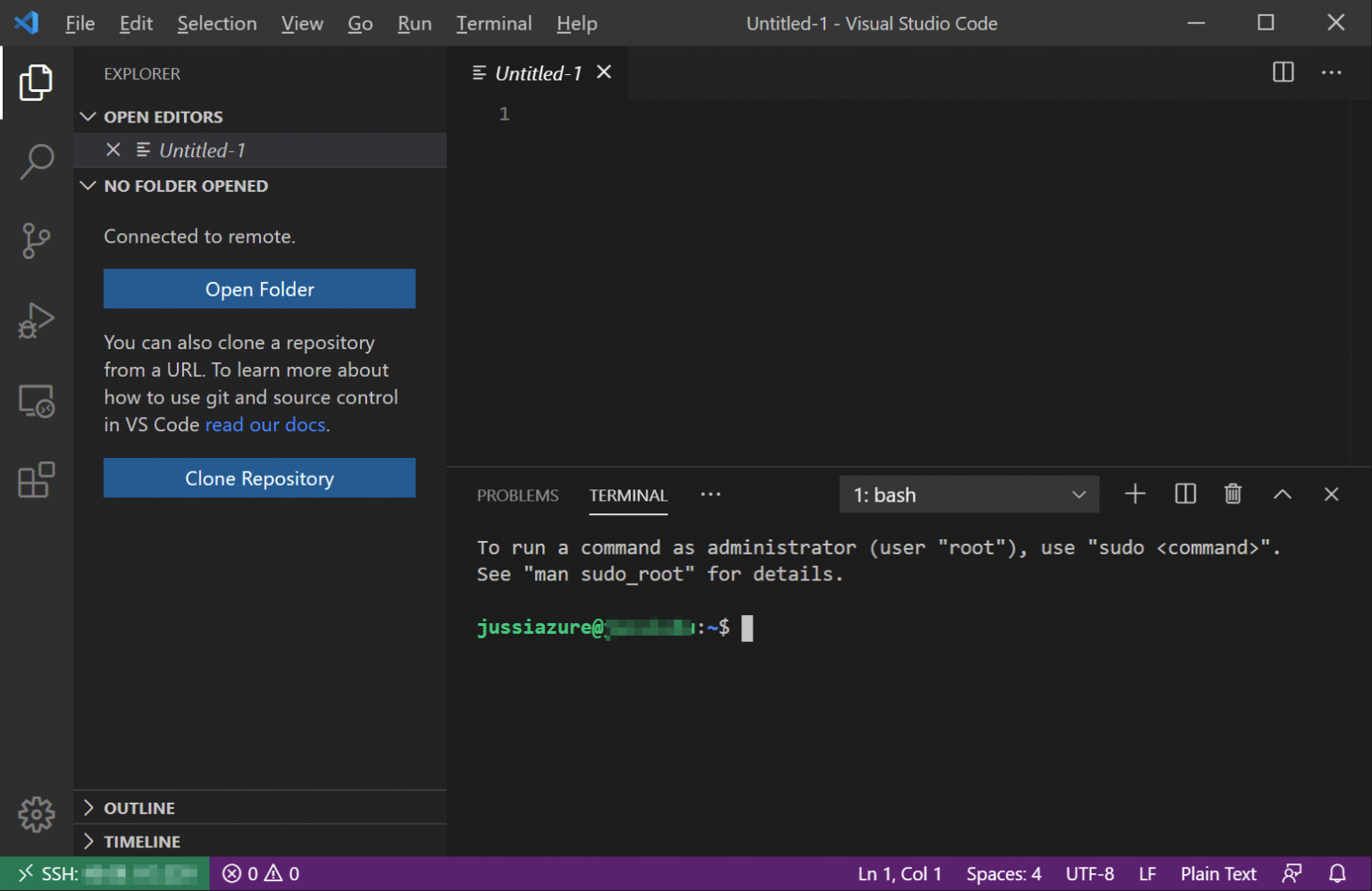1372x891 pixels.
Task: Change encoding via UTF-8 status item
Action: (1090, 874)
